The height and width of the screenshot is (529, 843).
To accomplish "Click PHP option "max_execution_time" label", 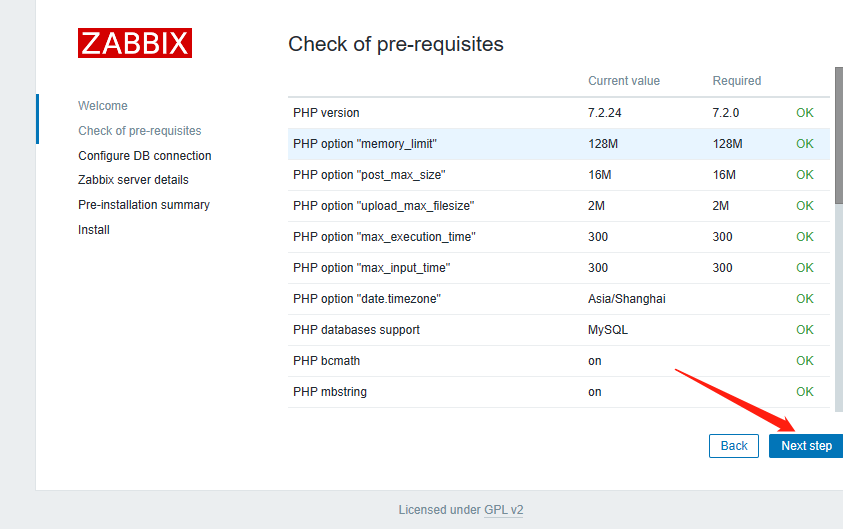I will point(384,237).
